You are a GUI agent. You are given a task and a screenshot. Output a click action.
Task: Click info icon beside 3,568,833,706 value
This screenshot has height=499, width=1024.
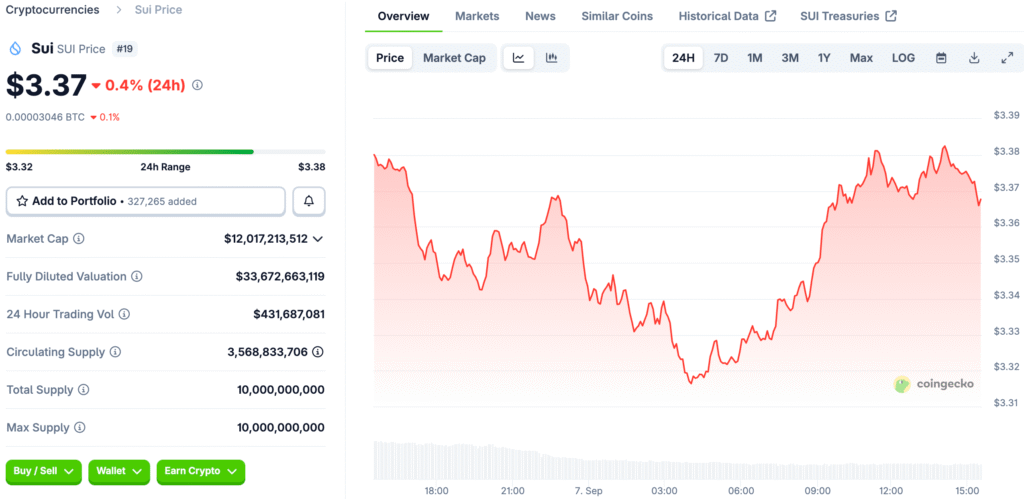[x=318, y=352]
